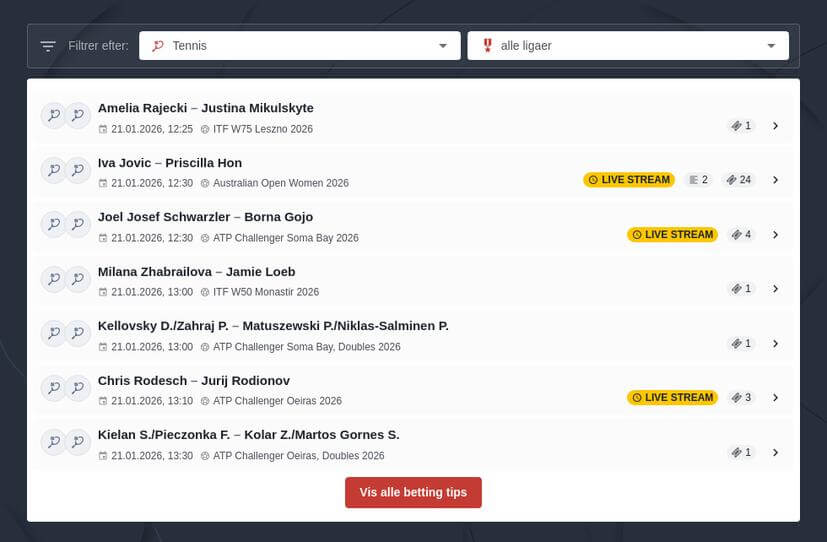Click tips count 24 badge on Iva Jovic row
Image resolution: width=827 pixels, height=542 pixels.
[x=739, y=180]
